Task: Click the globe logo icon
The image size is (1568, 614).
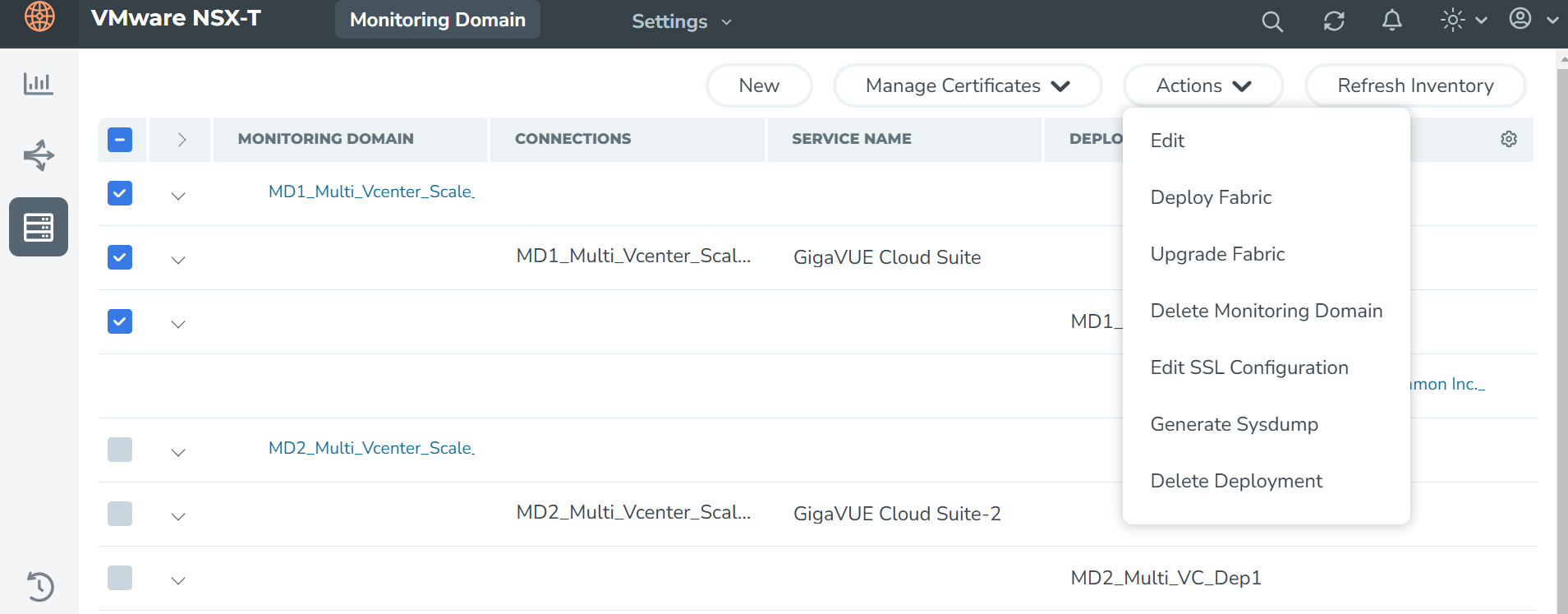Action: pyautogui.click(x=39, y=16)
